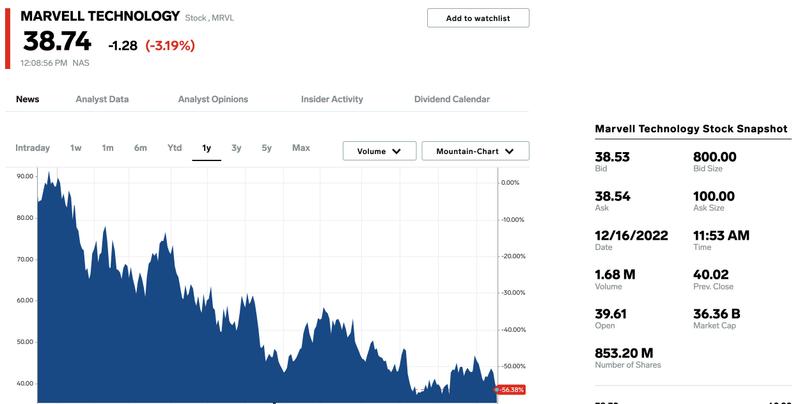Switch the chart to 3y range
This screenshot has height=404, width=800.
click(236, 148)
